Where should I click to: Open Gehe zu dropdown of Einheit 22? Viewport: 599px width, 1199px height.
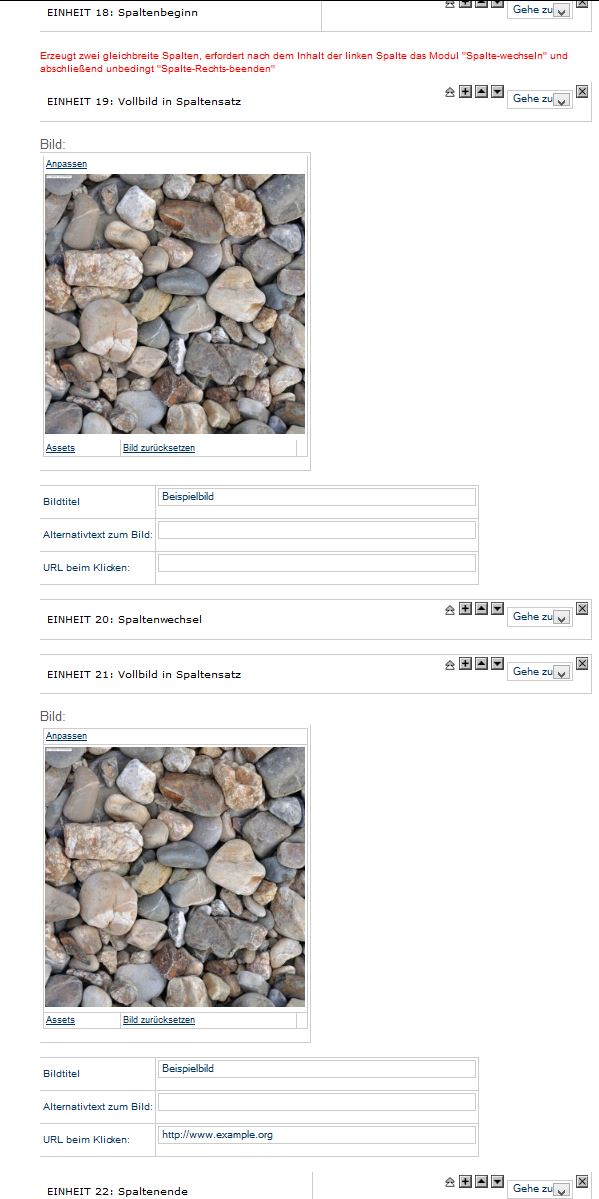click(539, 1189)
